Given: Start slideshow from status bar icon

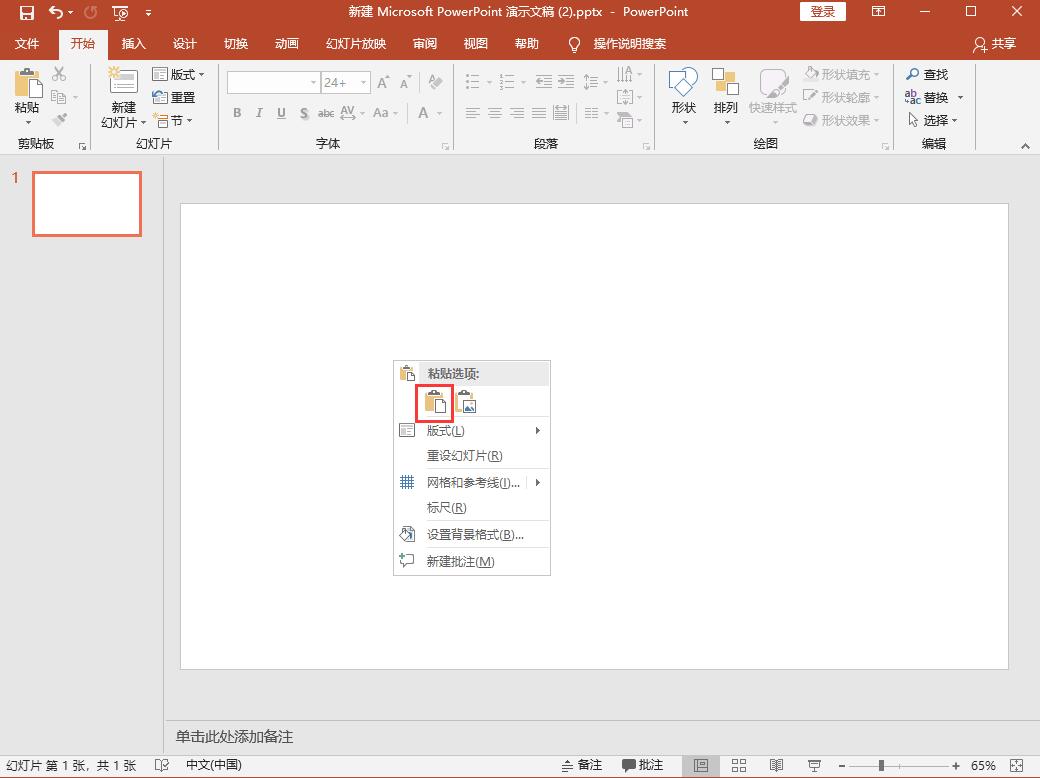Looking at the screenshot, I should click(815, 765).
